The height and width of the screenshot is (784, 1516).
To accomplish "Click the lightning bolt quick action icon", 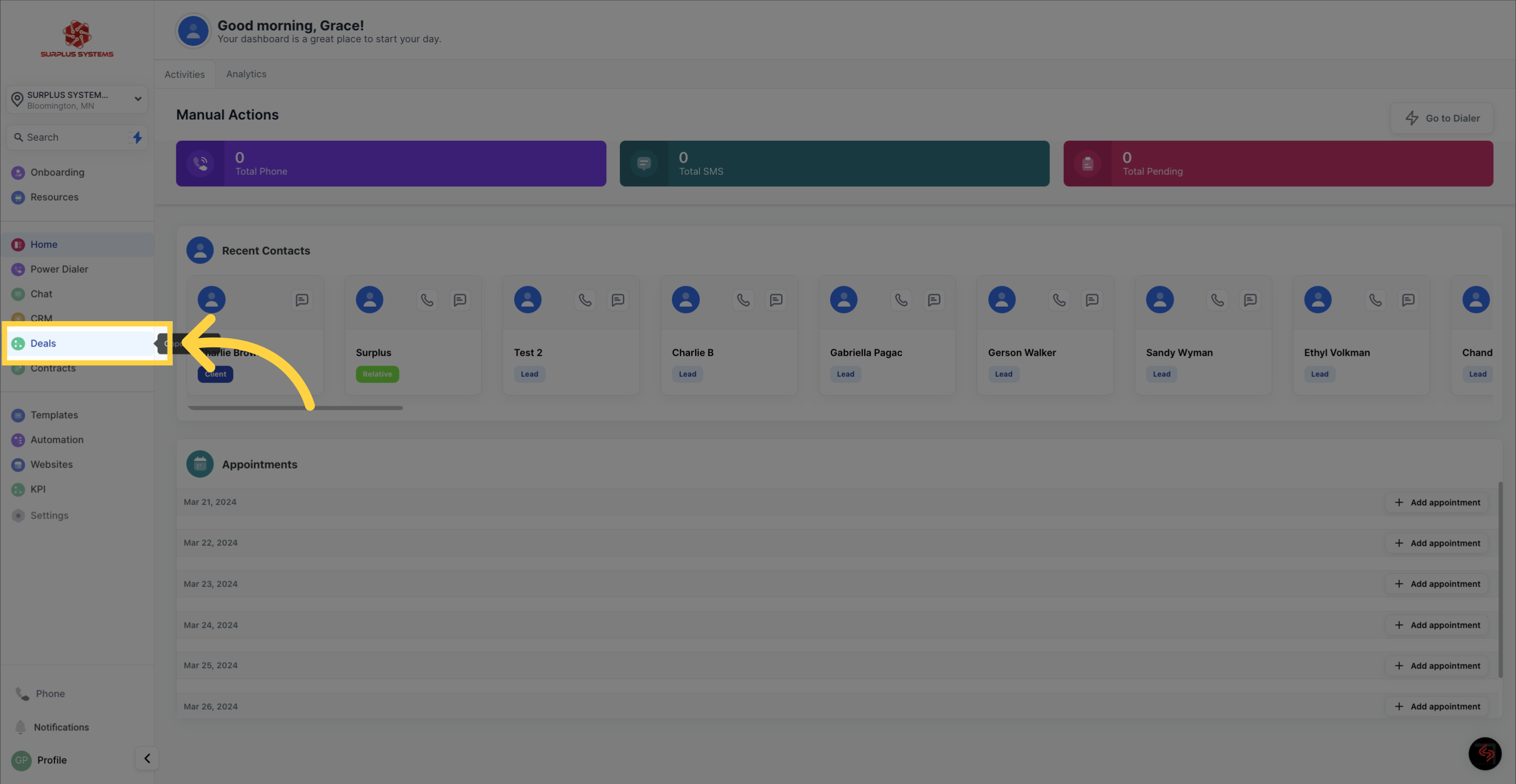I will (x=137, y=137).
